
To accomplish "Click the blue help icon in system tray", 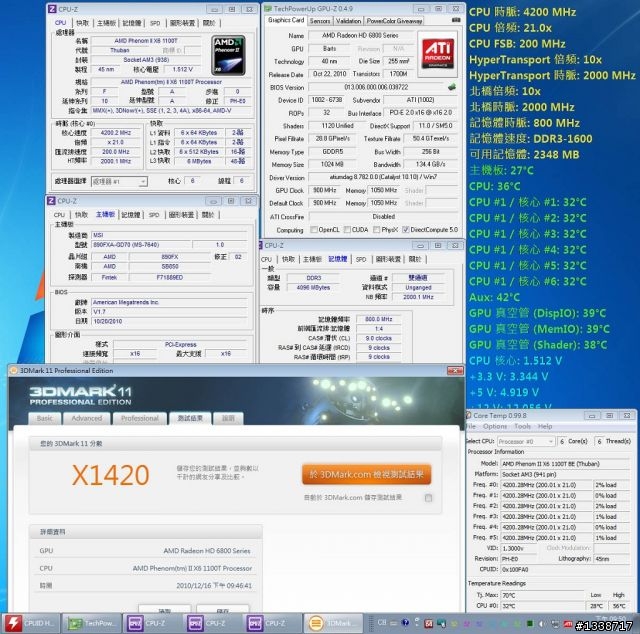I will pyautogui.click(x=405, y=623).
